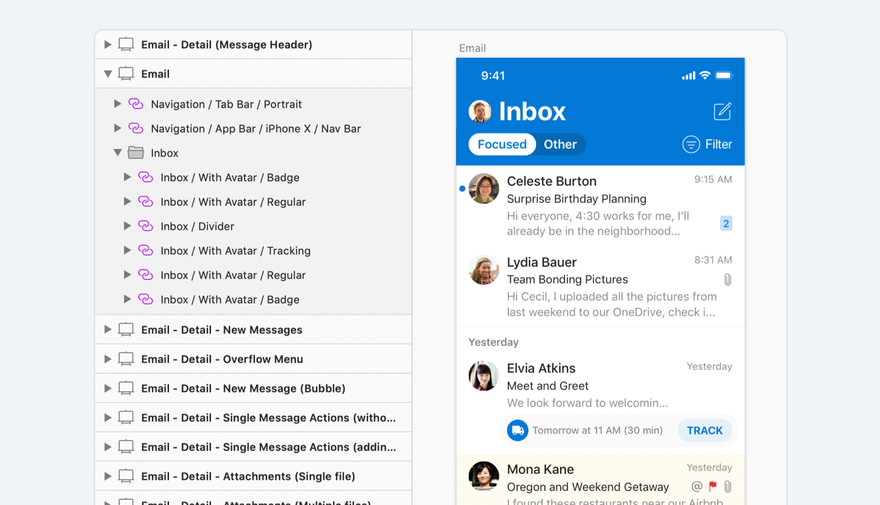Viewport: 880px width, 505px height.
Task: Tap the profile avatar beside Inbox title
Action: 480,111
